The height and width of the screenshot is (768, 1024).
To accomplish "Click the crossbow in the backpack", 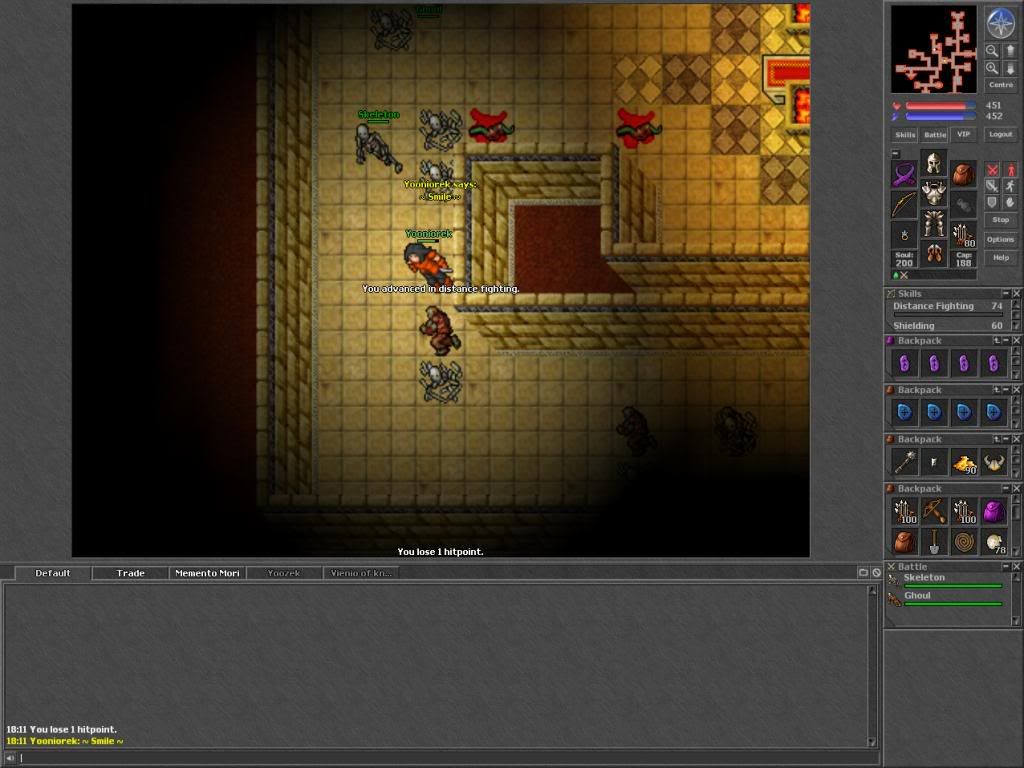I will coord(934,511).
